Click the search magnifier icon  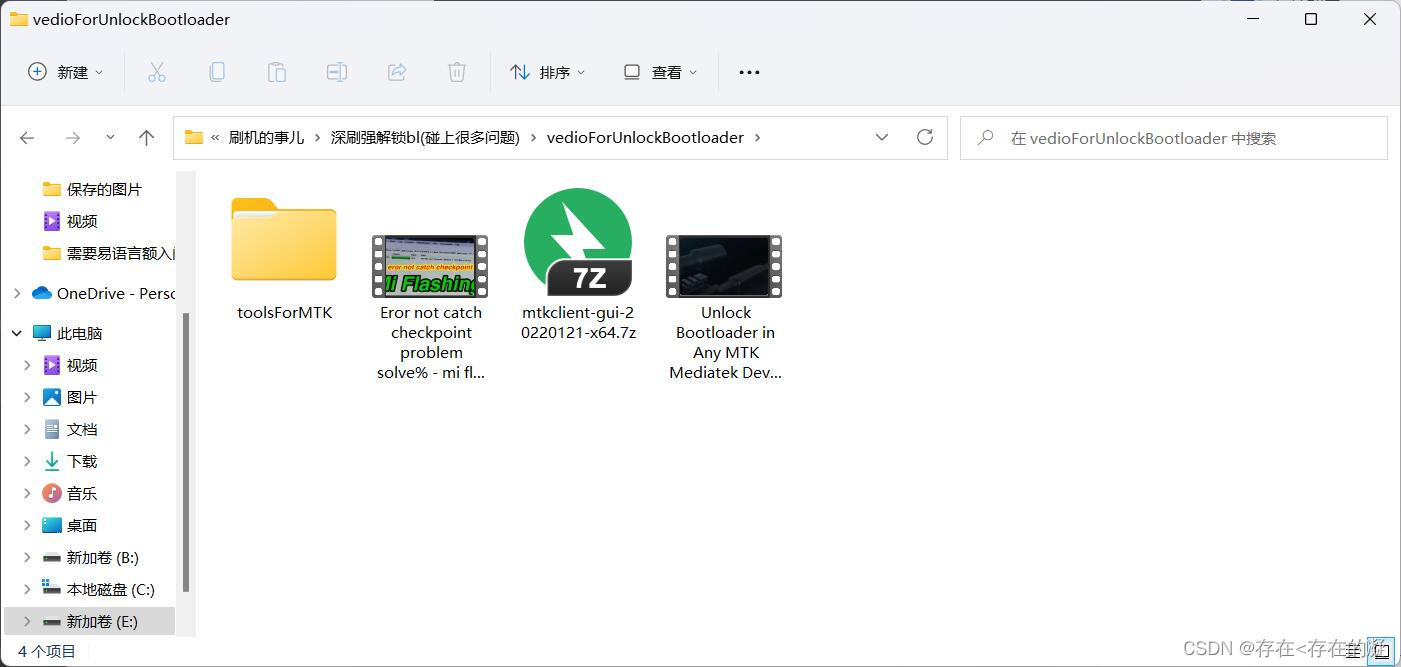coord(986,138)
